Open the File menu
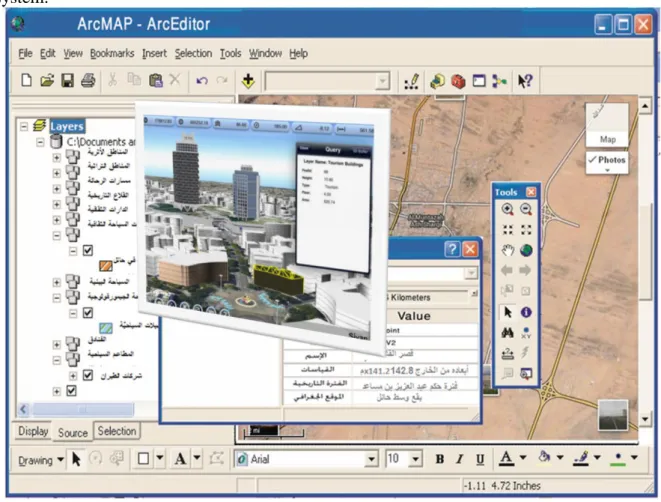The image size is (661, 502). (x=25, y=54)
